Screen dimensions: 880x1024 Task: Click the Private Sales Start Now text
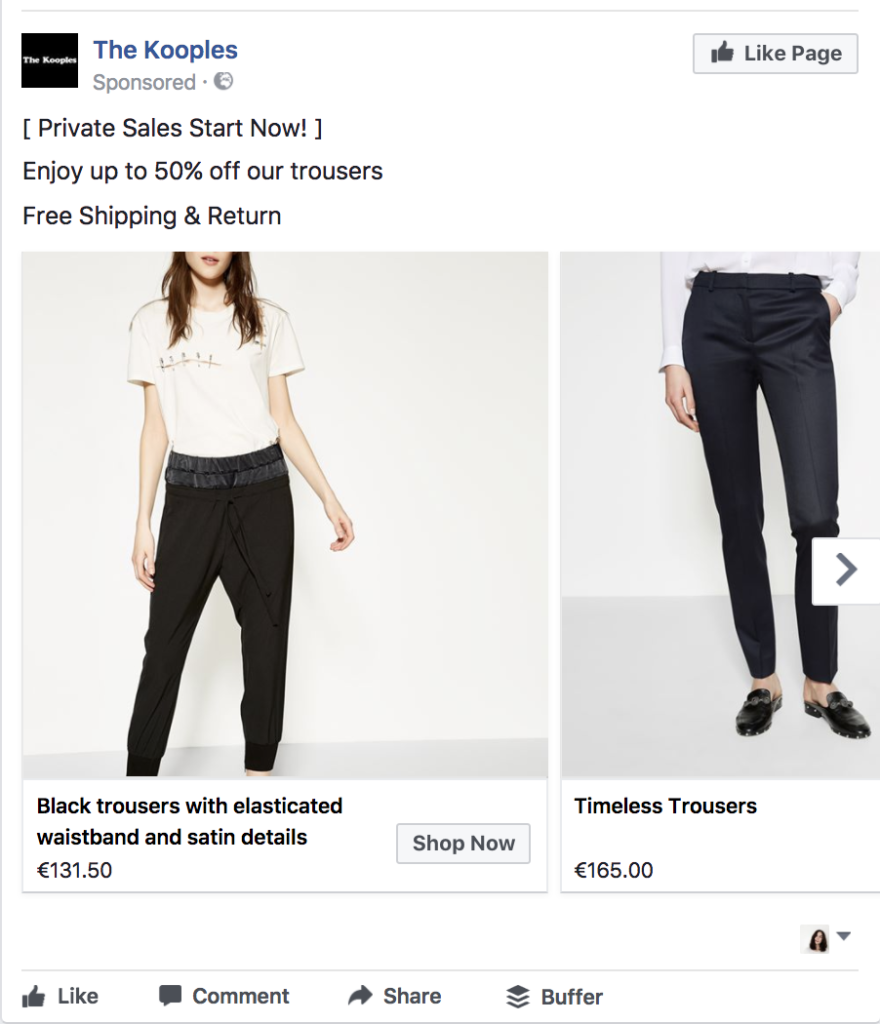[172, 128]
